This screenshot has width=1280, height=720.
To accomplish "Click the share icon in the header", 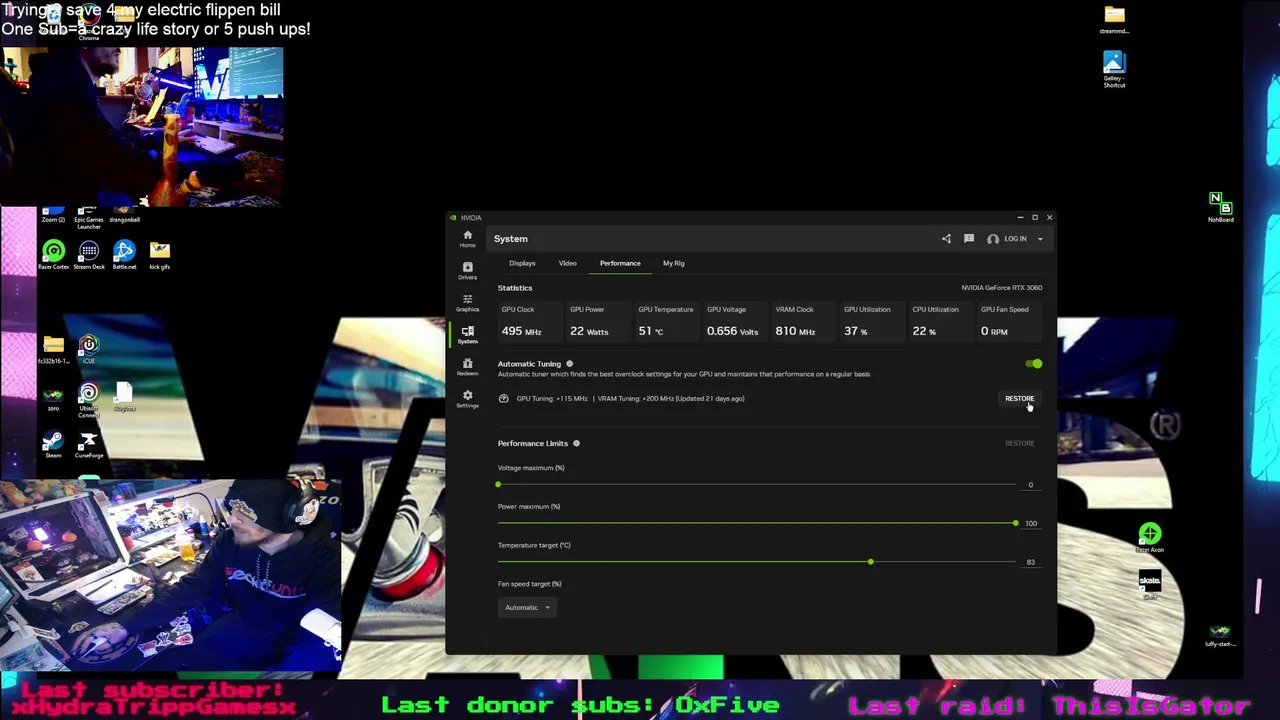I will pyautogui.click(x=946, y=239).
